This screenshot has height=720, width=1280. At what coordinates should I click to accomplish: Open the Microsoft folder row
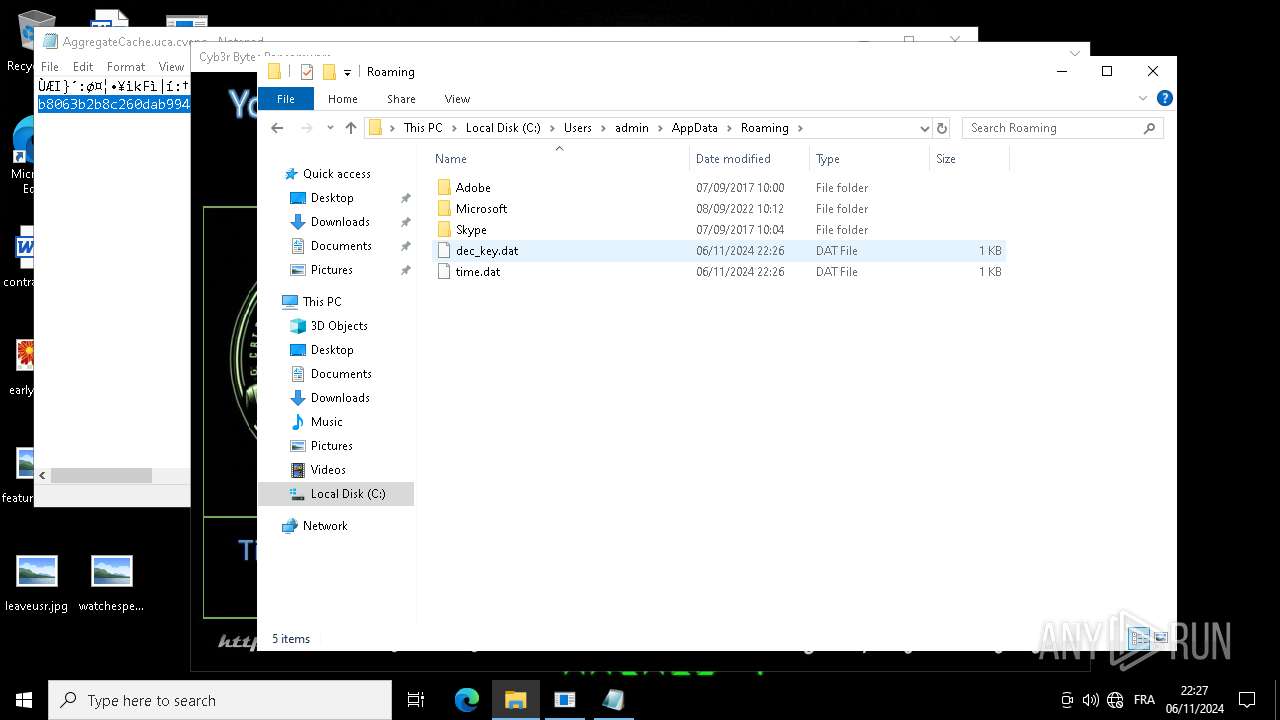point(719,209)
